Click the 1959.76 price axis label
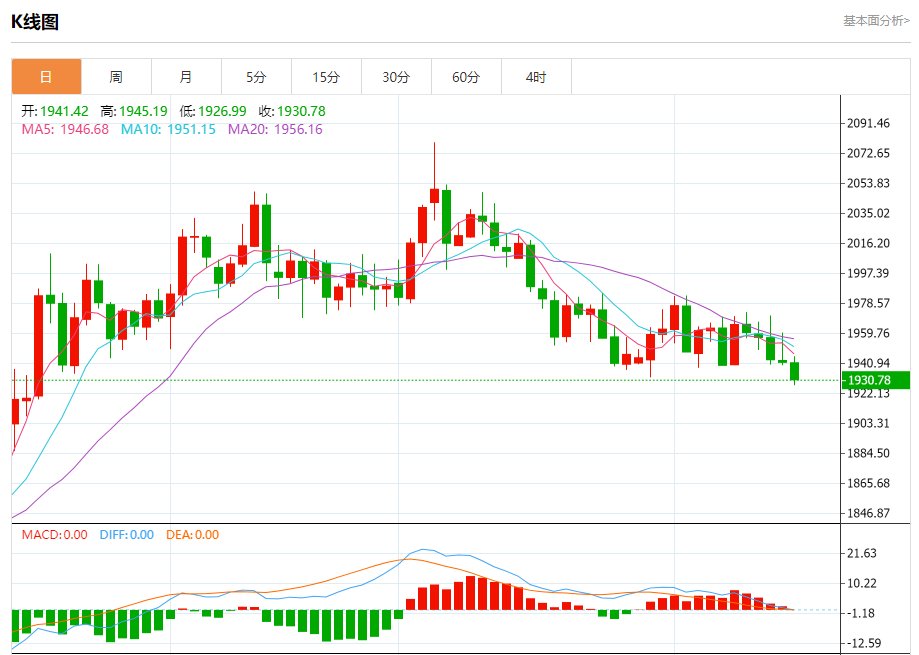The image size is (919, 655). (x=868, y=333)
